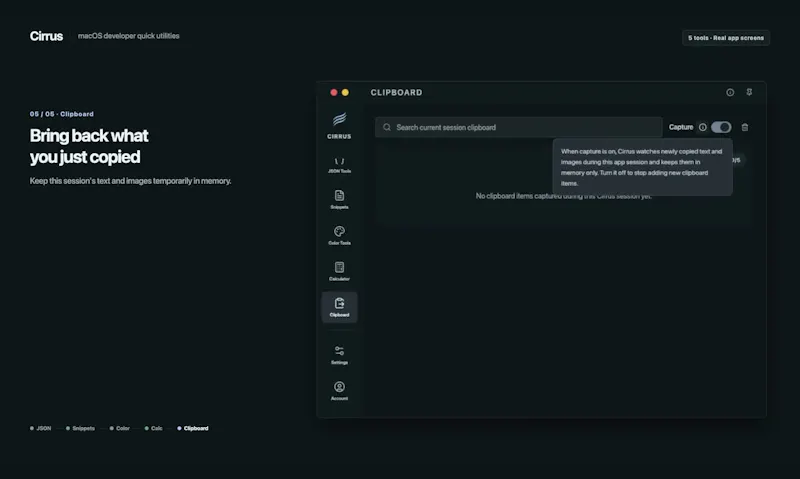The width and height of the screenshot is (800, 479).
Task: Click the info icon in title bar
Action: 730,92
